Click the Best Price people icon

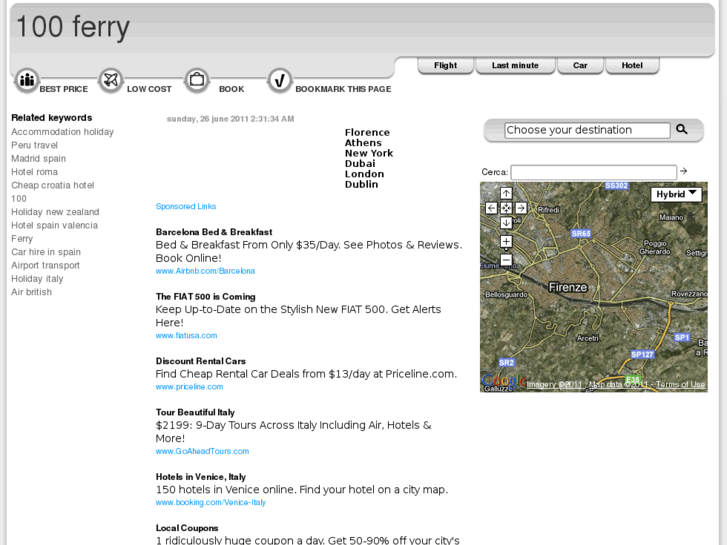(26, 80)
